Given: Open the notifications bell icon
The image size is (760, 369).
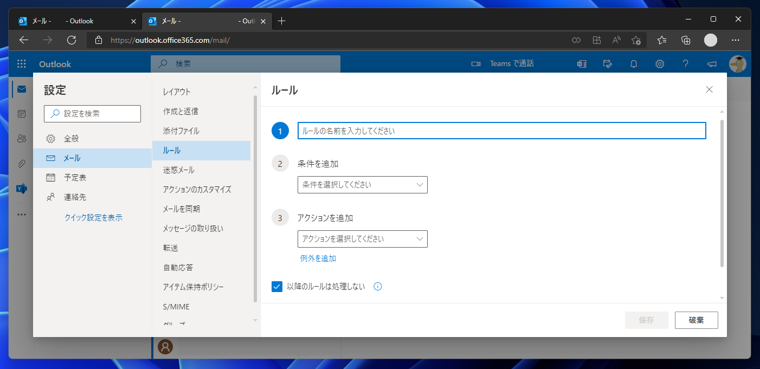Looking at the screenshot, I should (633, 64).
